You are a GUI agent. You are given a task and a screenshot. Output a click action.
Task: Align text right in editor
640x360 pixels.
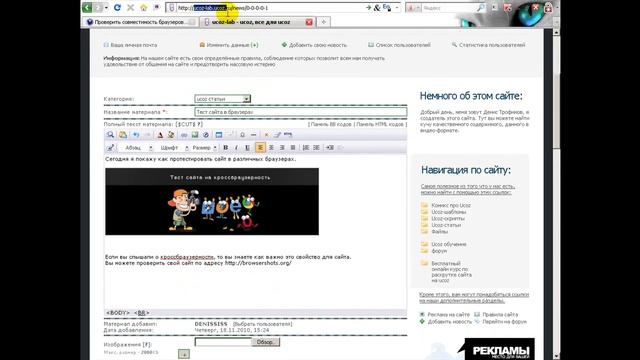282,147
